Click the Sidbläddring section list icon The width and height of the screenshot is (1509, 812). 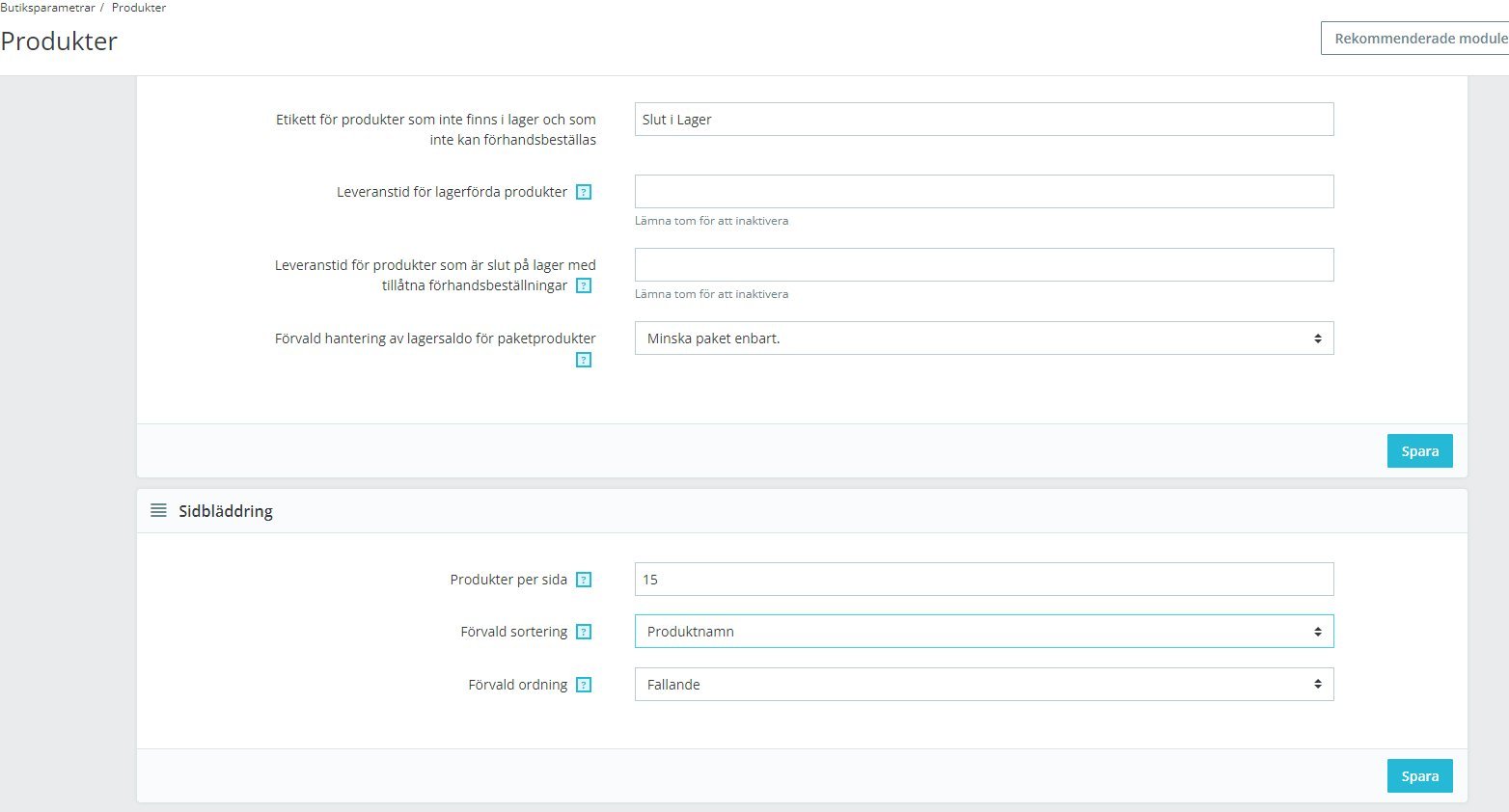click(x=158, y=510)
